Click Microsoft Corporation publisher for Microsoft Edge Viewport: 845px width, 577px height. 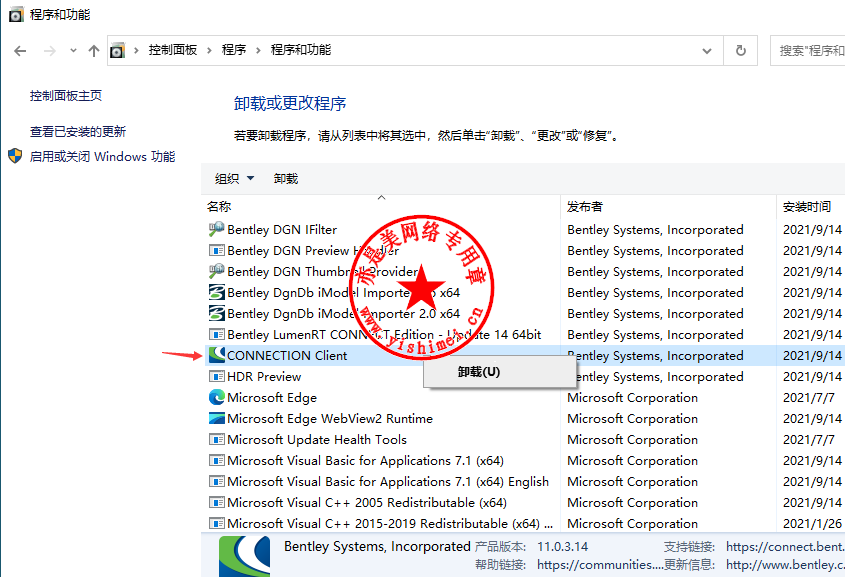[633, 398]
